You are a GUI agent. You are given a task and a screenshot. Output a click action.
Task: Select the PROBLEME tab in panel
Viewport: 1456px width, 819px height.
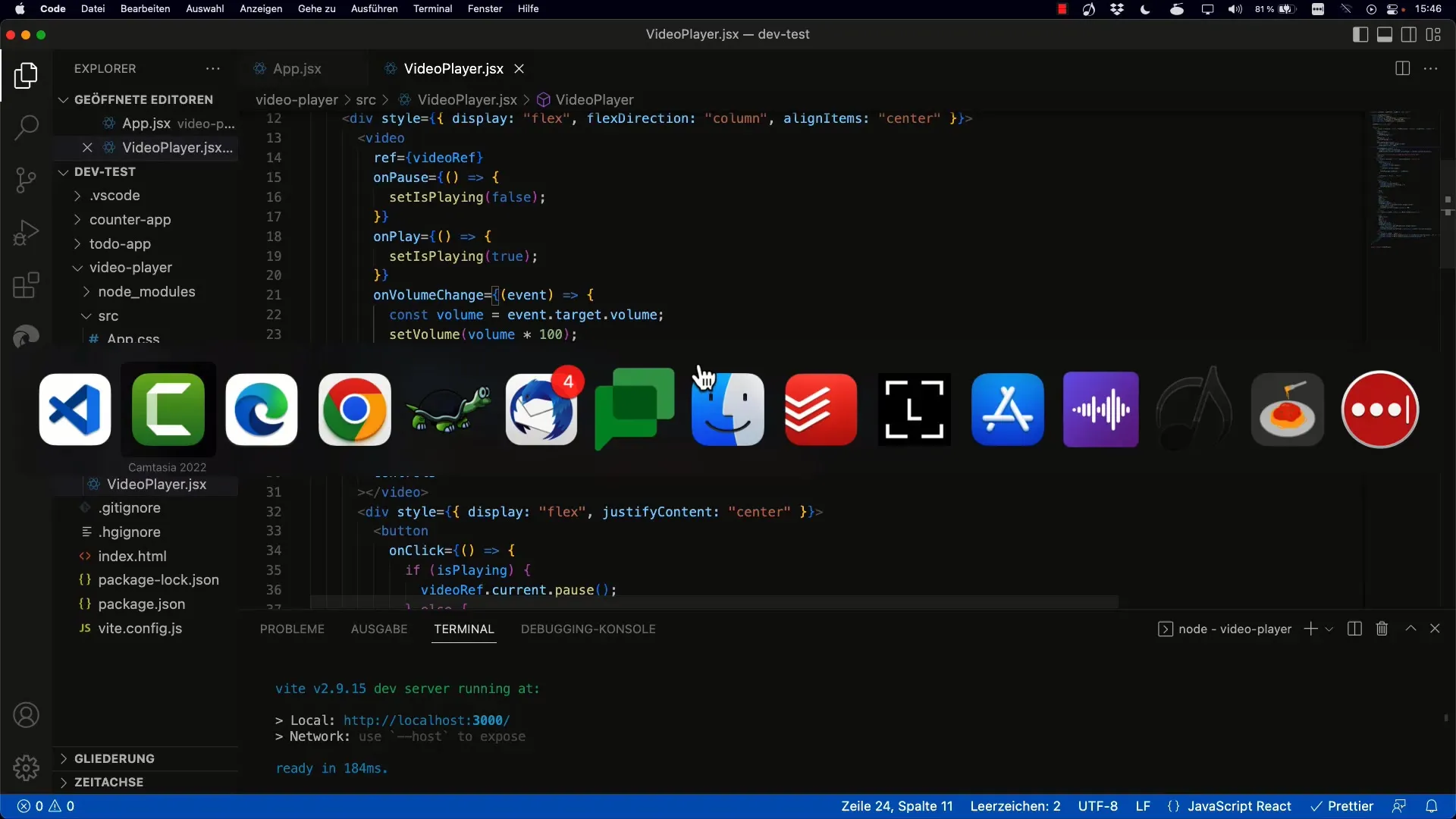click(x=291, y=628)
